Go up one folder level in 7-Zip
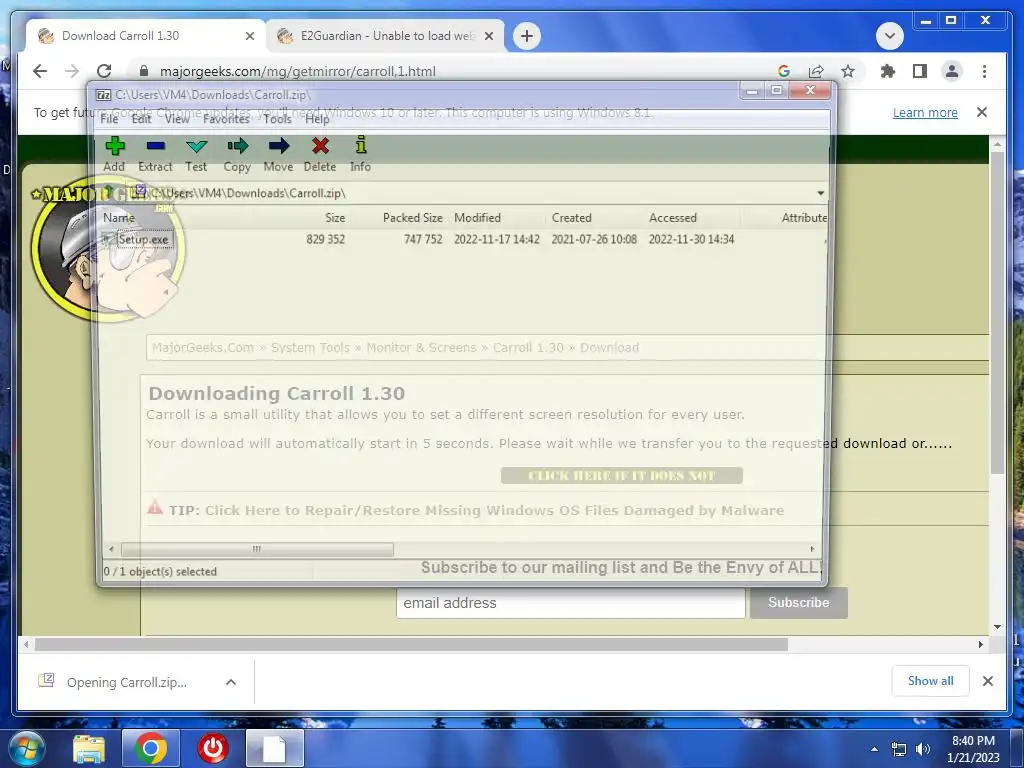The width and height of the screenshot is (1024, 768). pos(109,192)
